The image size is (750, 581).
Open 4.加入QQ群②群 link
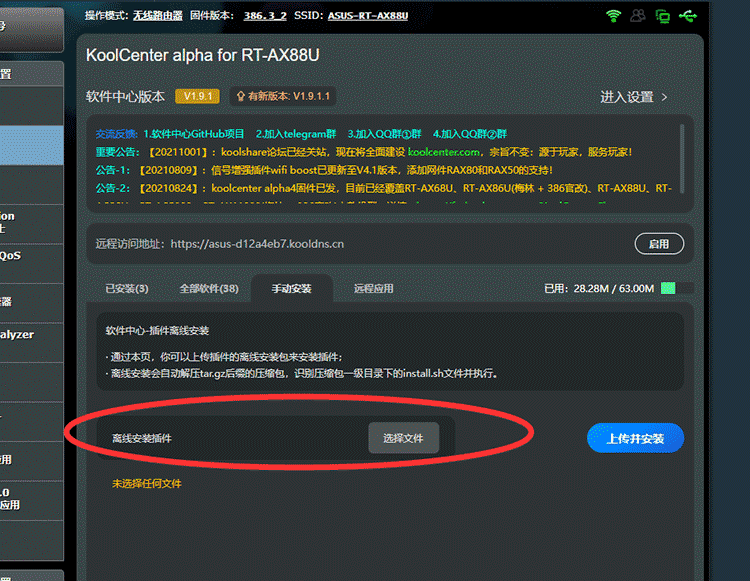coord(470,134)
